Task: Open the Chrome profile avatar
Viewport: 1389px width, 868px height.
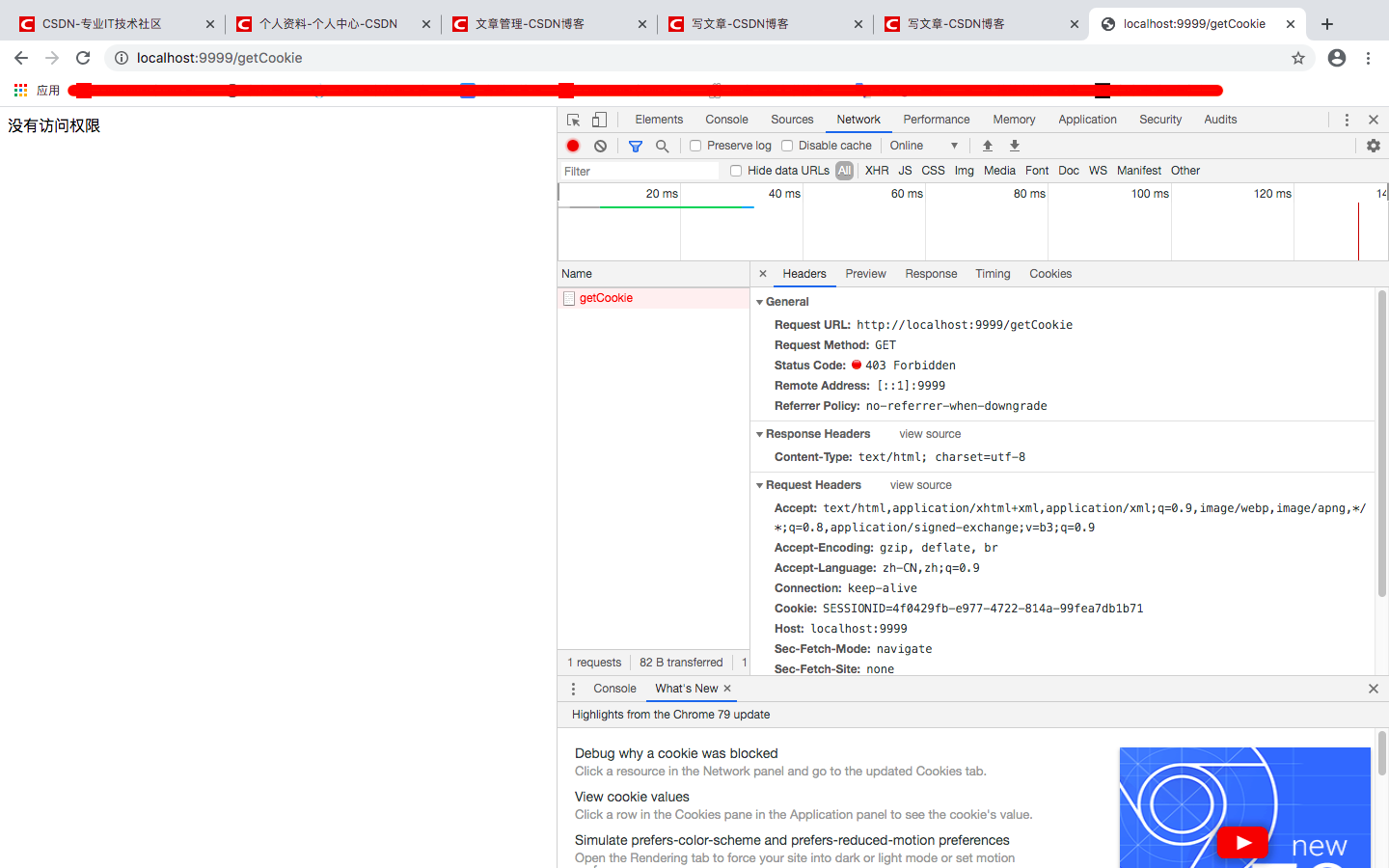Action: 1337,58
